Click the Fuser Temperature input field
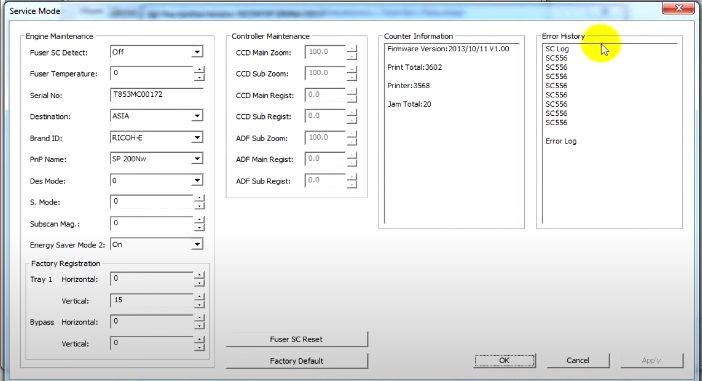This screenshot has width=702, height=381. [152, 73]
